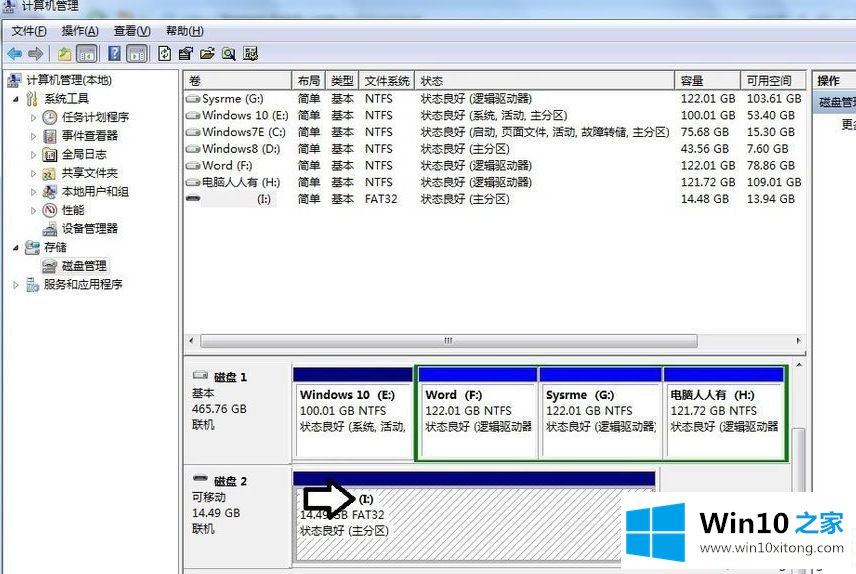Collapse the 存储 tree node
The height and width of the screenshot is (574, 856).
coord(16,247)
